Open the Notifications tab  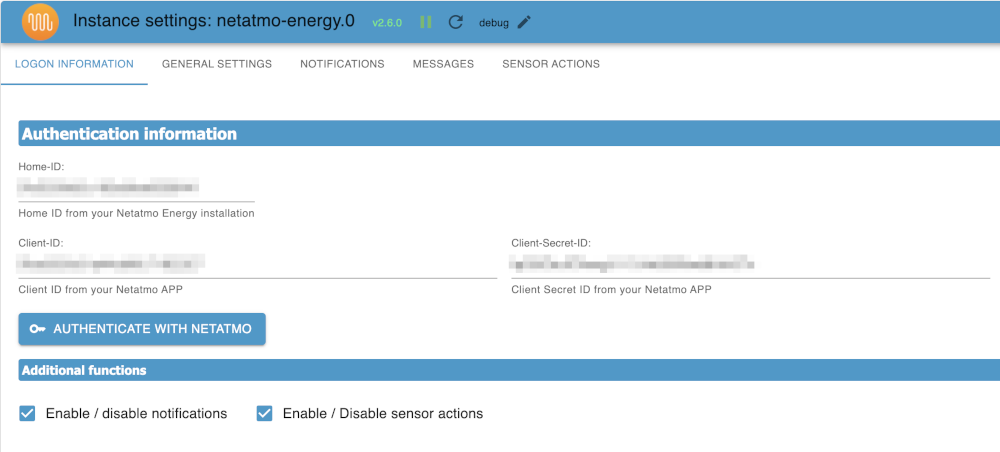pyautogui.click(x=342, y=64)
